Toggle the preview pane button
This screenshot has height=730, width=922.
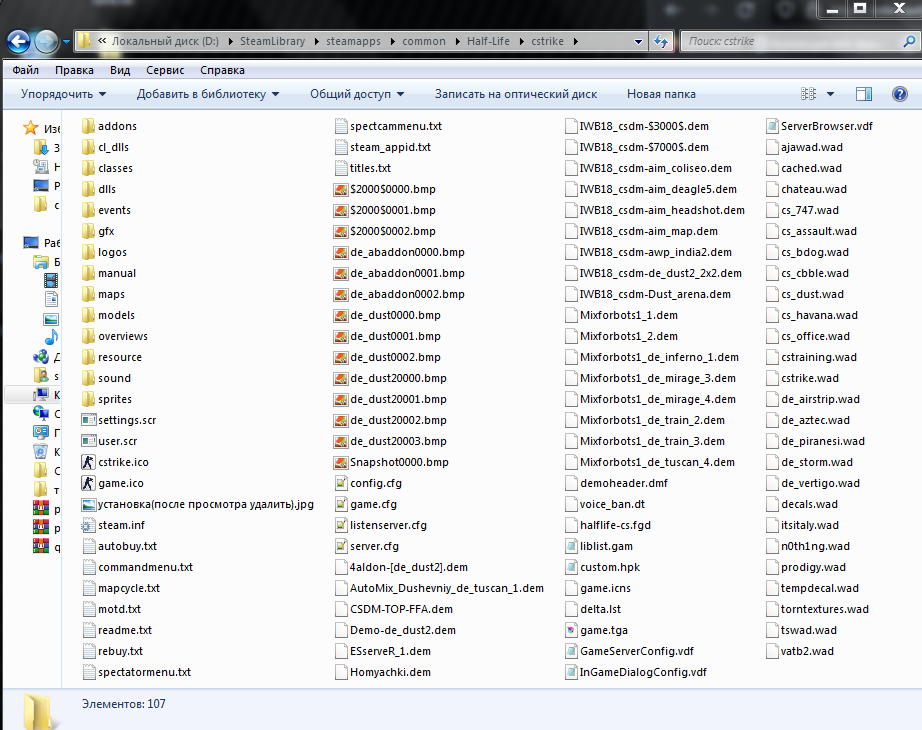tap(864, 93)
